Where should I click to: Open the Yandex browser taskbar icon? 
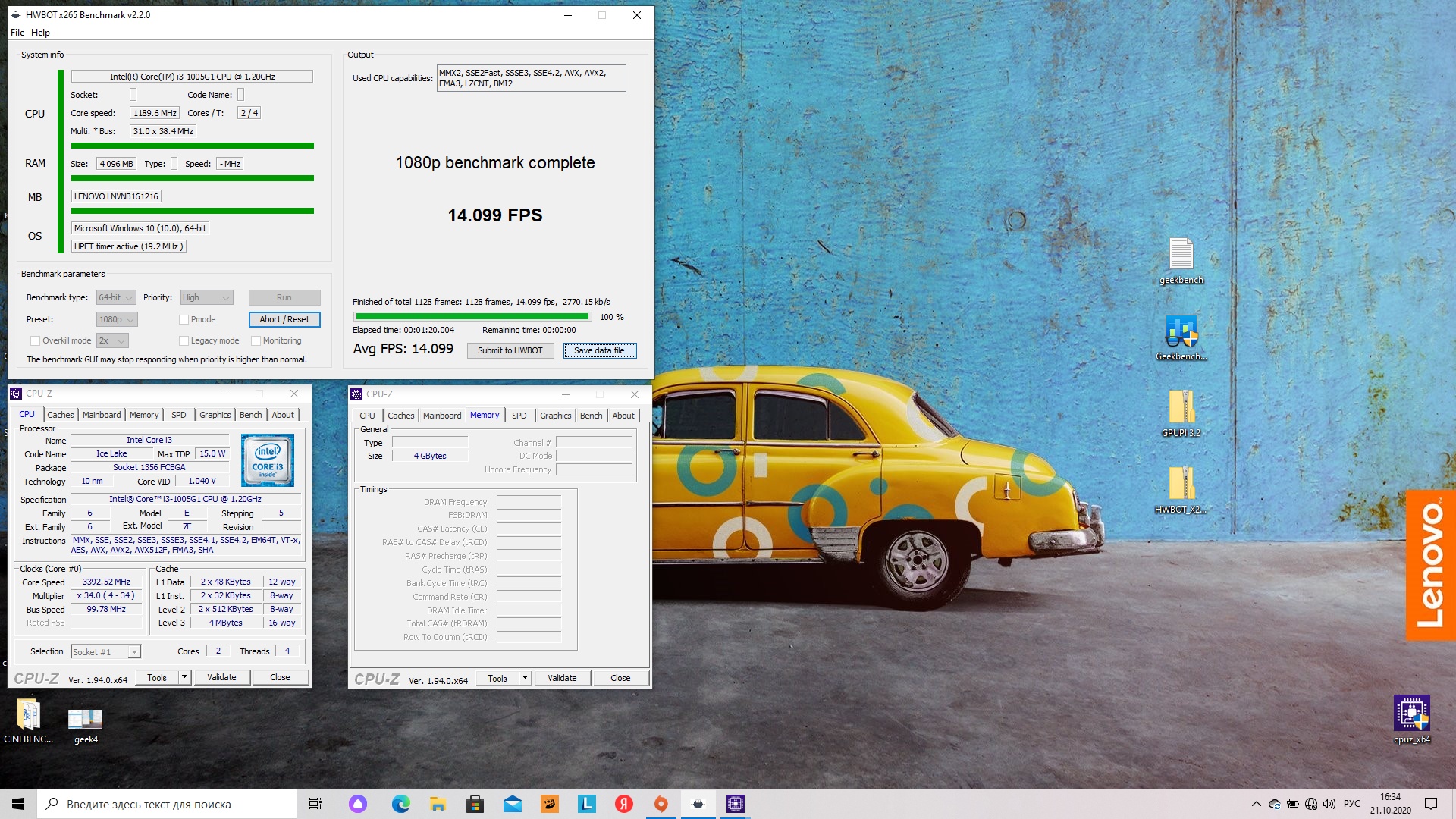(623, 804)
